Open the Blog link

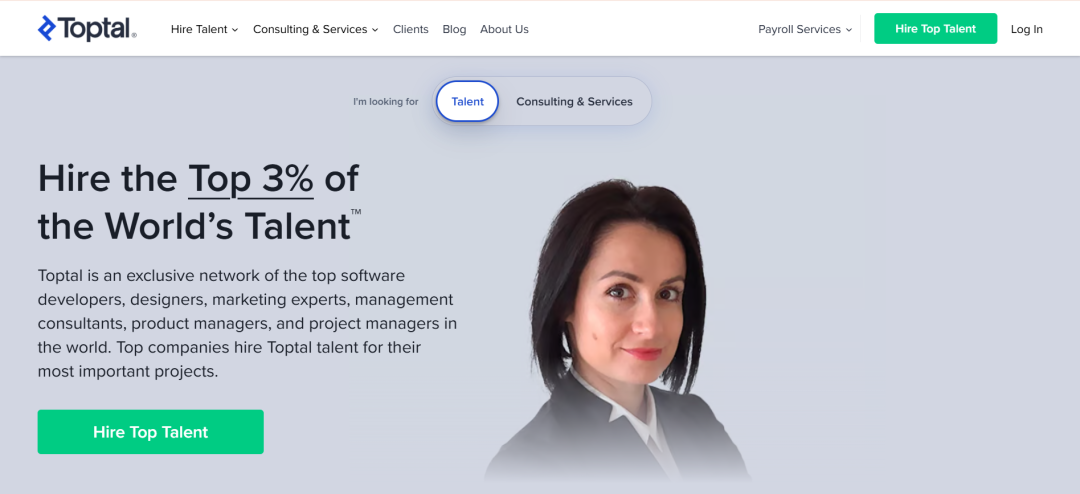click(454, 29)
